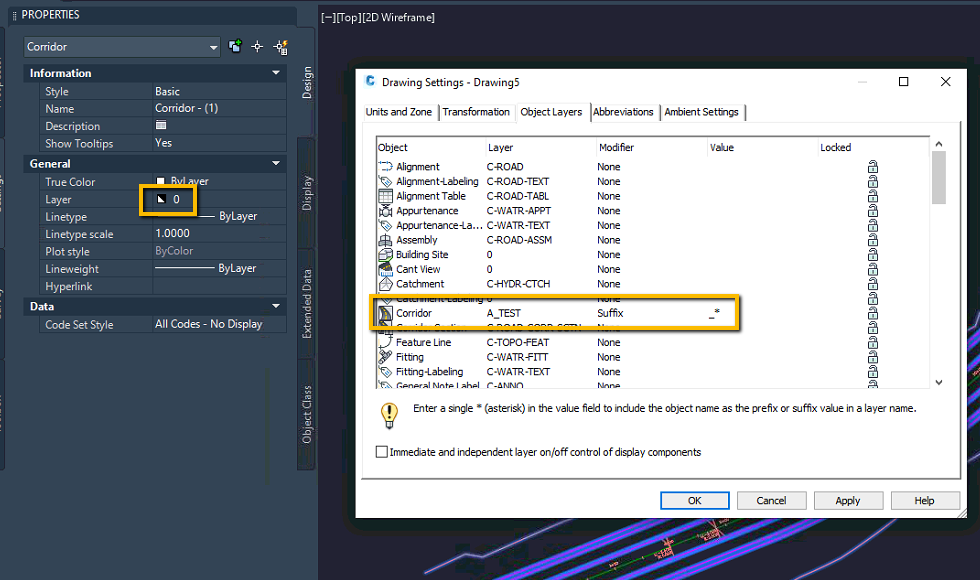Click the [Top] view control
This screenshot has width=980, height=580.
pyautogui.click(x=349, y=18)
